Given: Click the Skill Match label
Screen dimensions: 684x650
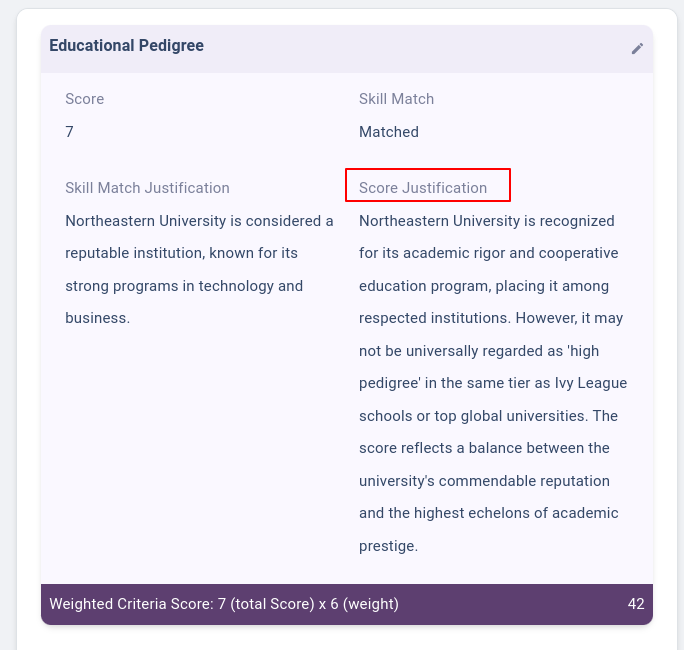Looking at the screenshot, I should point(396,99).
